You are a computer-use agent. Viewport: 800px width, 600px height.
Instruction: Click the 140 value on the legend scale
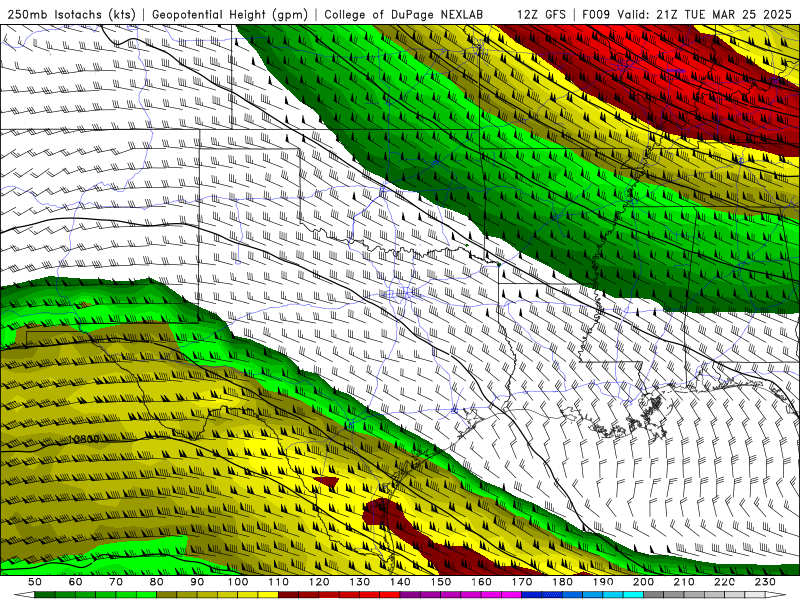point(400,582)
